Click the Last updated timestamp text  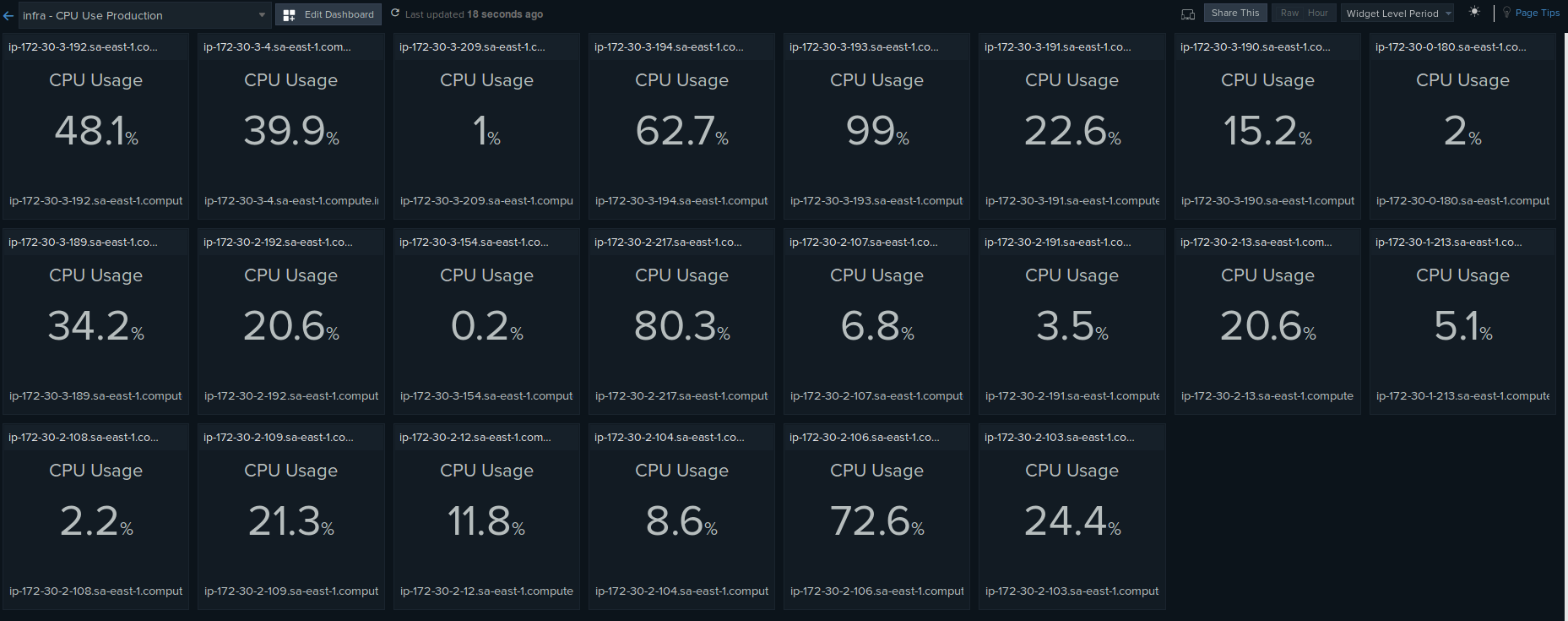pos(474,14)
